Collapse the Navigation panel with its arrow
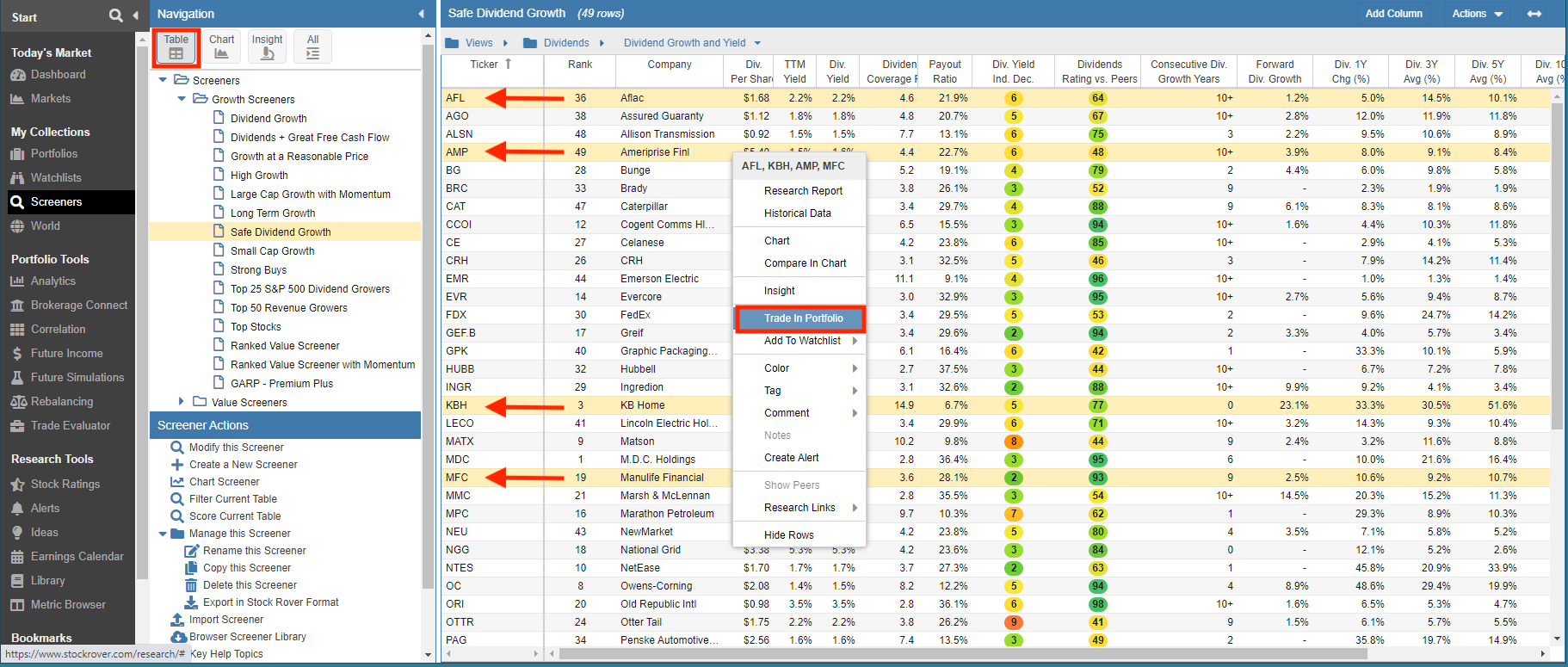 click(421, 14)
